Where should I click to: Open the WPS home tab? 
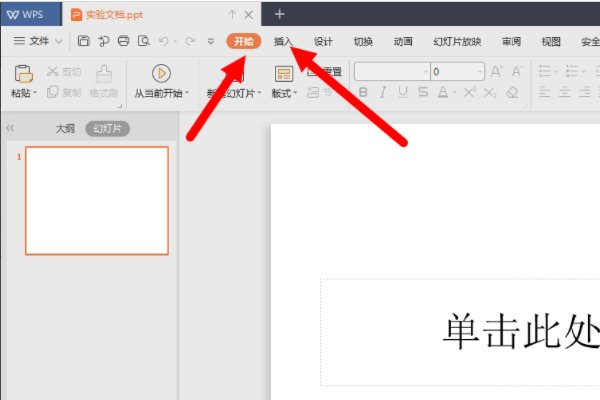tap(31, 15)
